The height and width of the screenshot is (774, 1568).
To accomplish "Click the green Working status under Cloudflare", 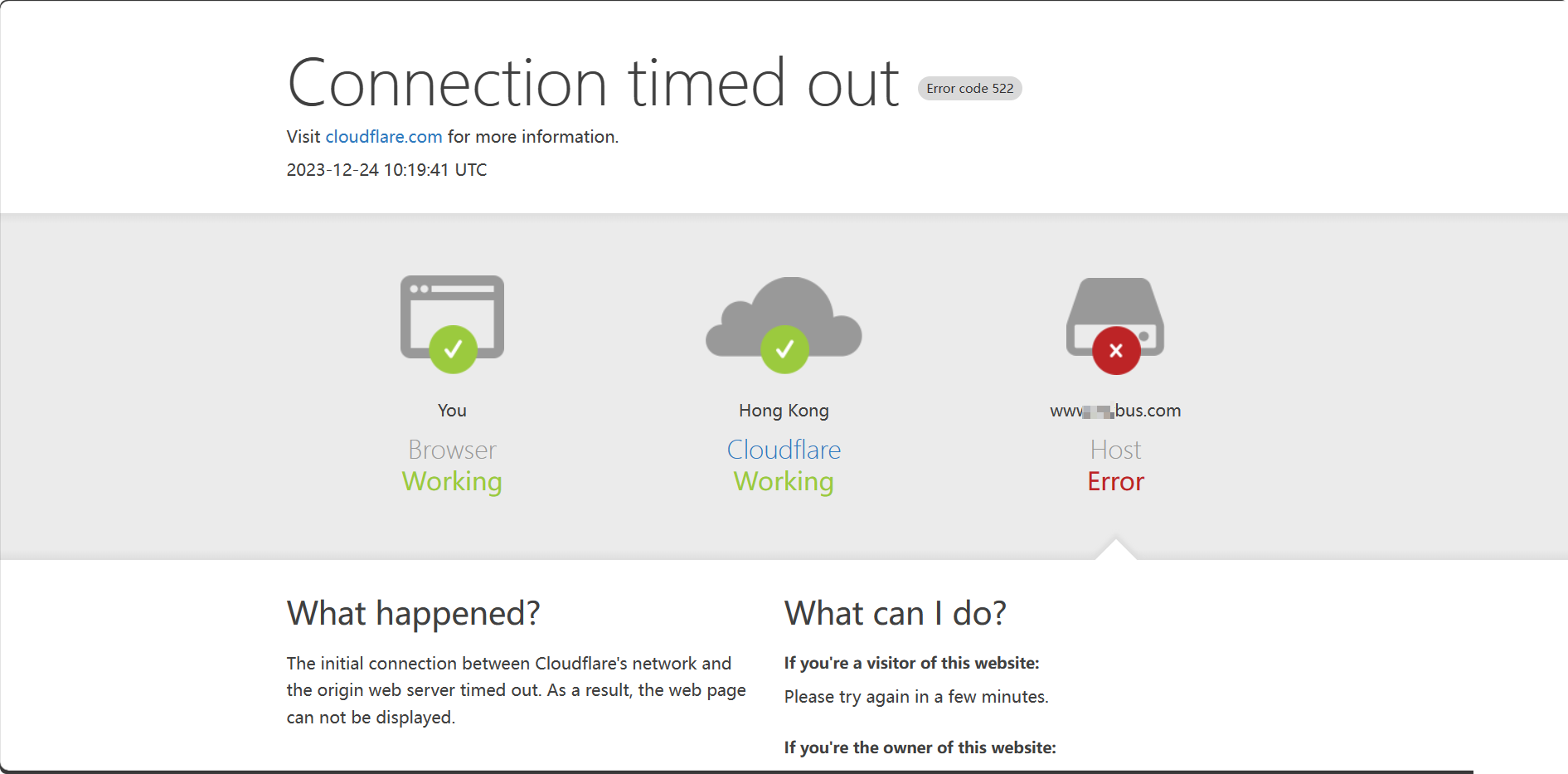I will pyautogui.click(x=784, y=482).
